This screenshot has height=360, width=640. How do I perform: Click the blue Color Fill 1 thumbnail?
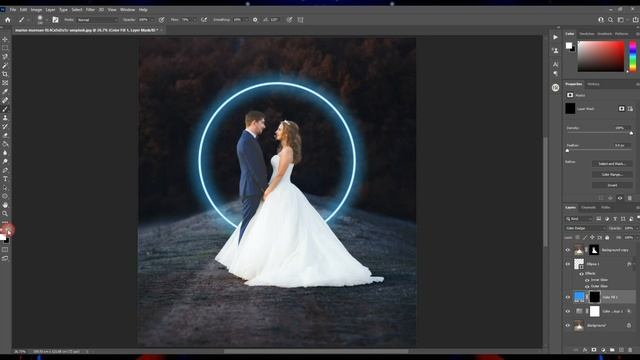click(x=579, y=297)
